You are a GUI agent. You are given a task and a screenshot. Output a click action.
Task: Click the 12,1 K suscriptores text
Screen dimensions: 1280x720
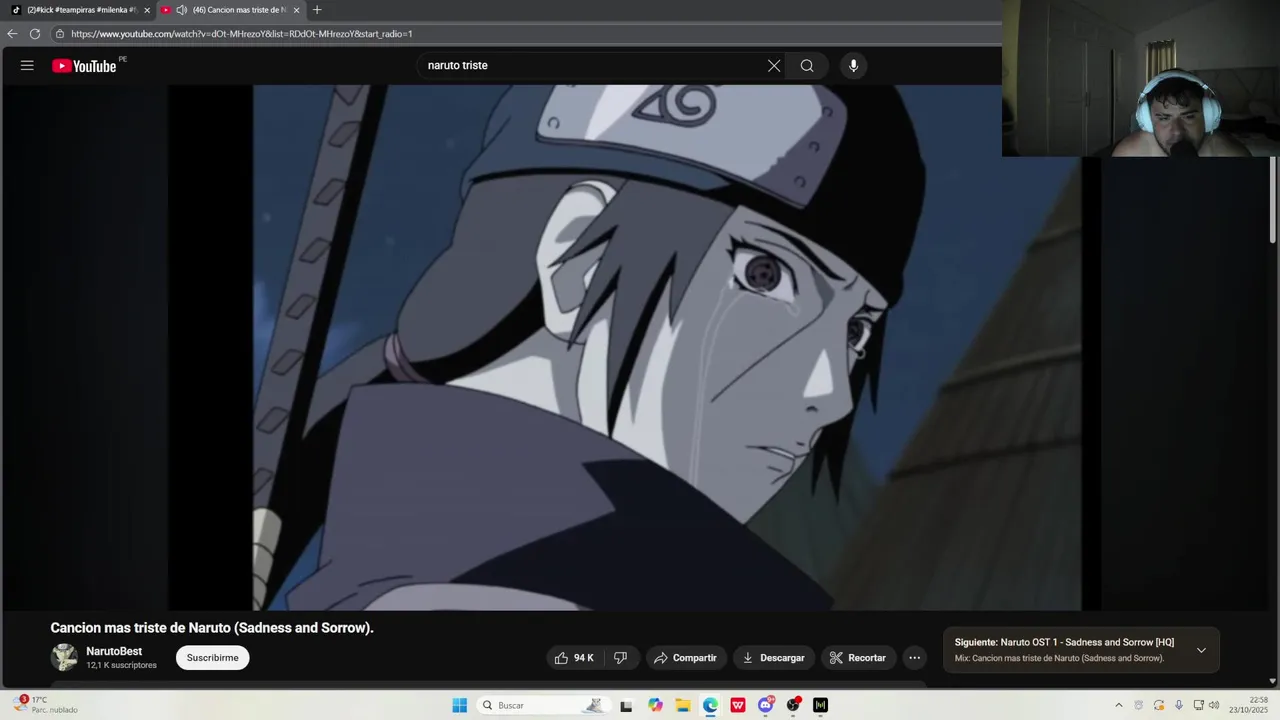click(x=121, y=665)
